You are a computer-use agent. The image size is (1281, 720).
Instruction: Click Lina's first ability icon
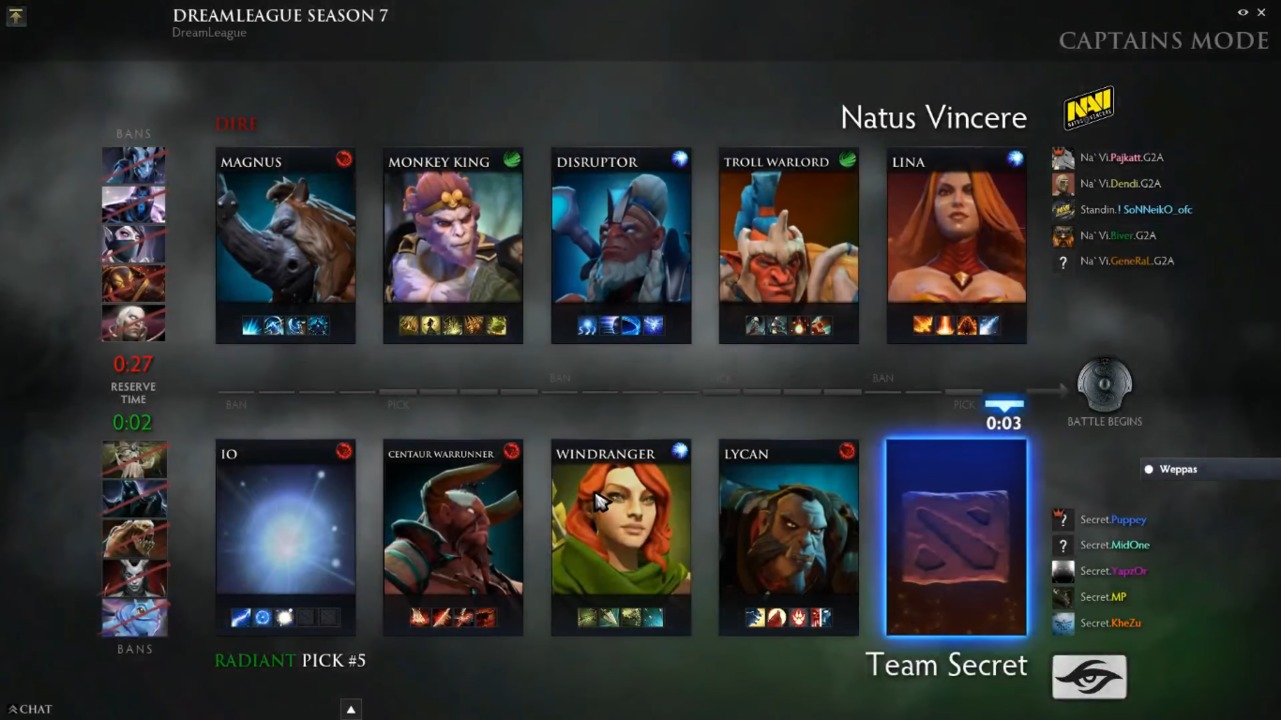click(x=923, y=325)
